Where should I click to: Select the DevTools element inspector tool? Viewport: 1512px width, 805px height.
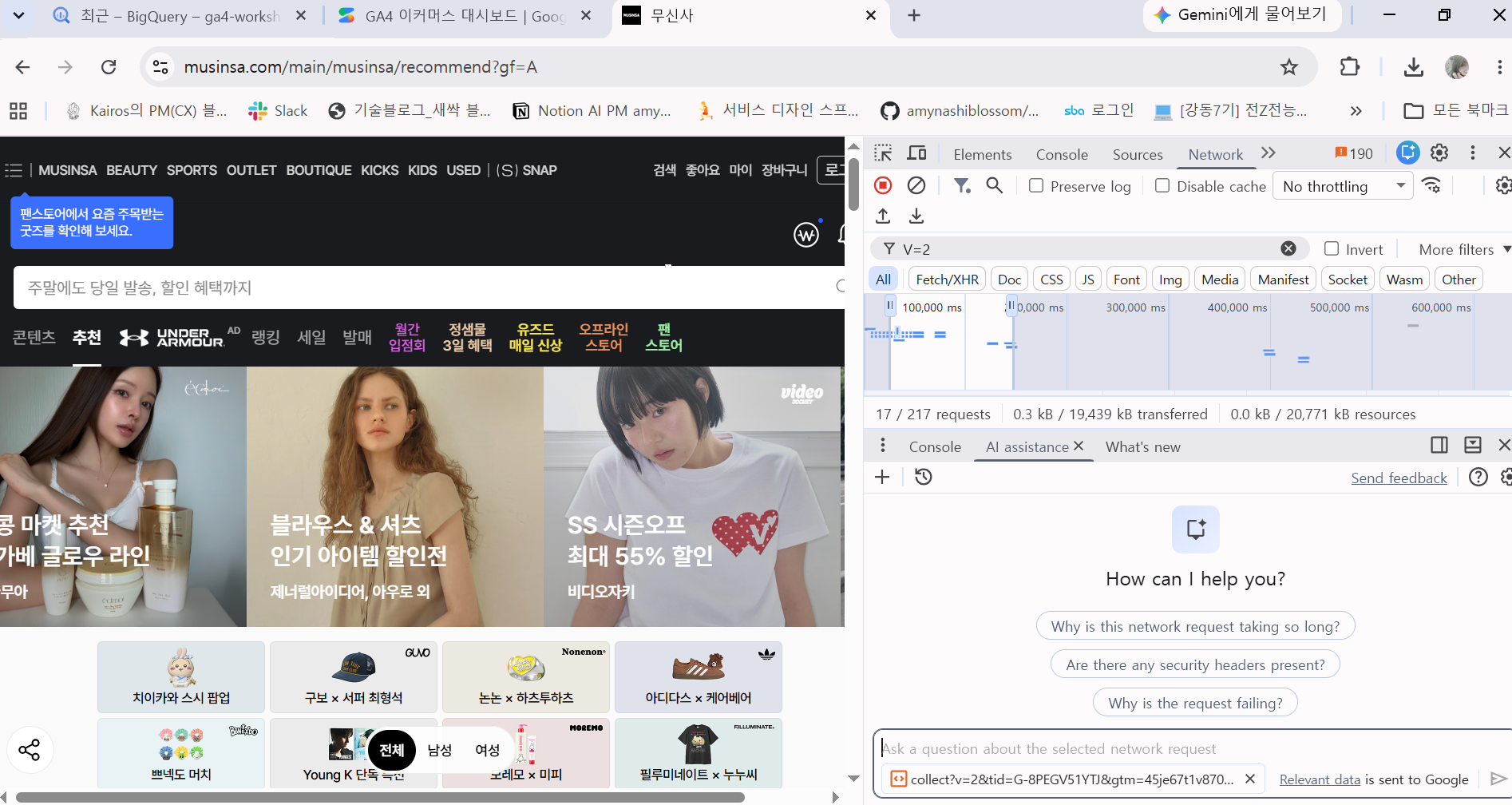883,153
